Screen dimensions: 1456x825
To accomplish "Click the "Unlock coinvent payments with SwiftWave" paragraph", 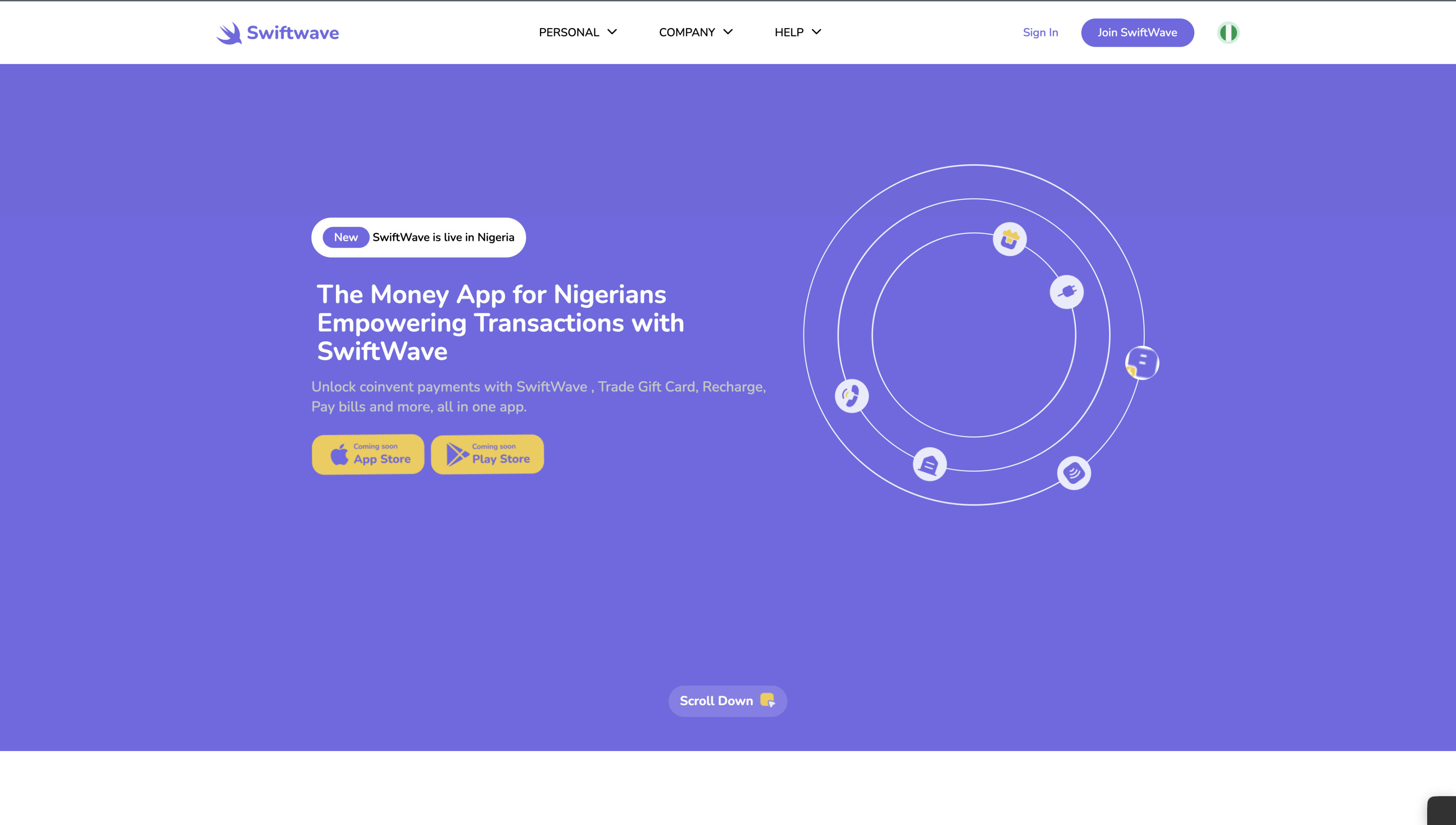I will pos(538,397).
